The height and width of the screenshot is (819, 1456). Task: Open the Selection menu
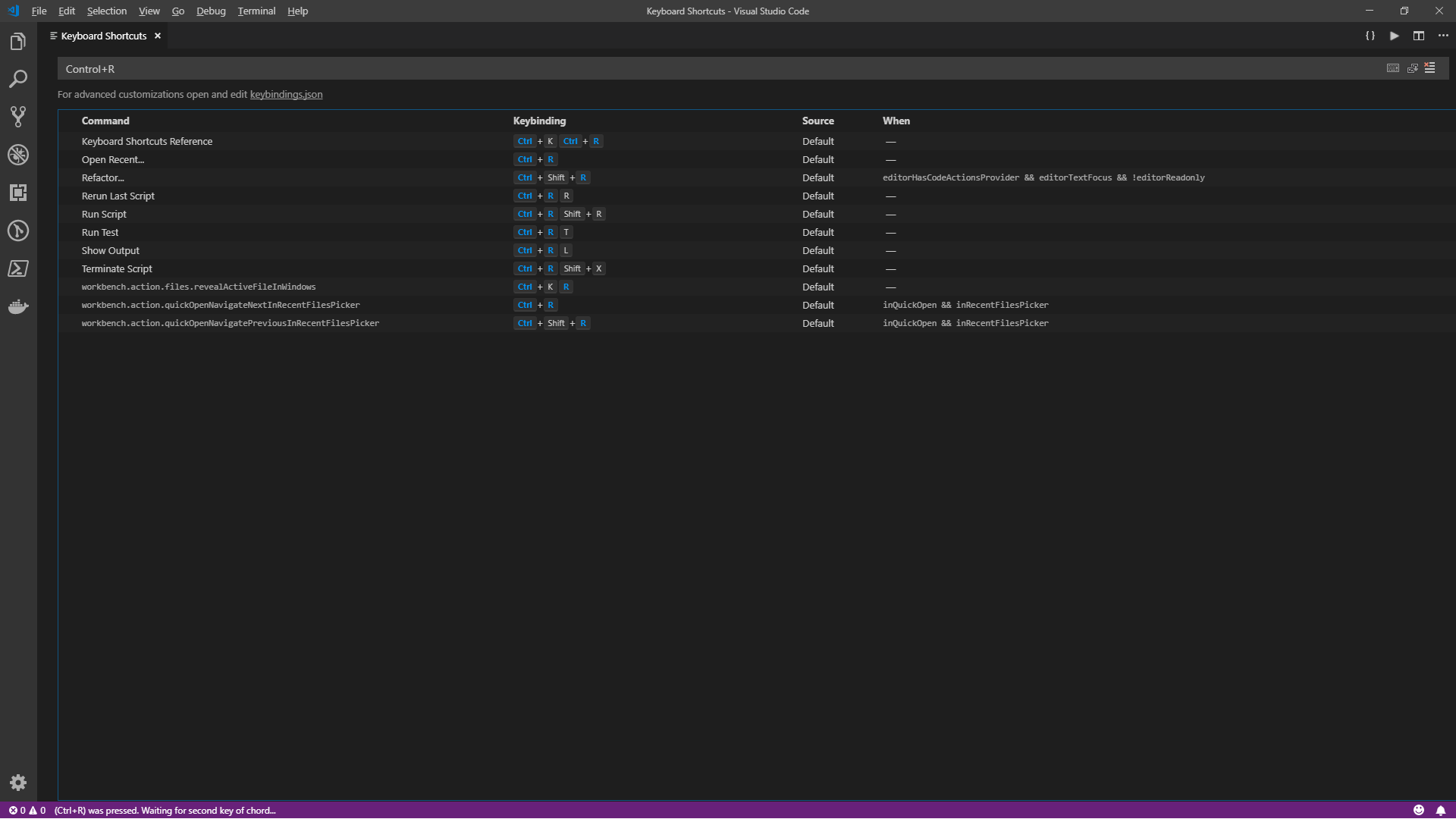106,11
